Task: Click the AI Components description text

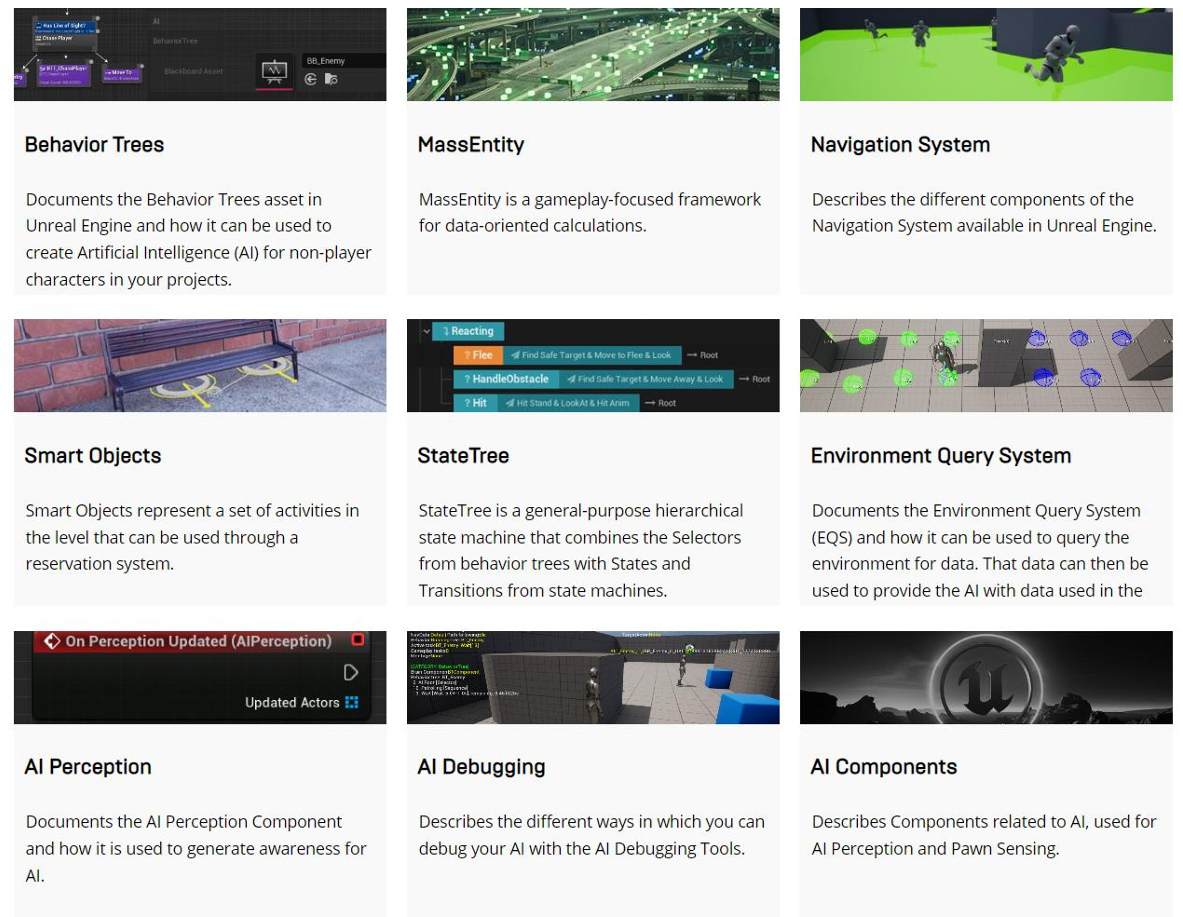Action: (x=984, y=835)
